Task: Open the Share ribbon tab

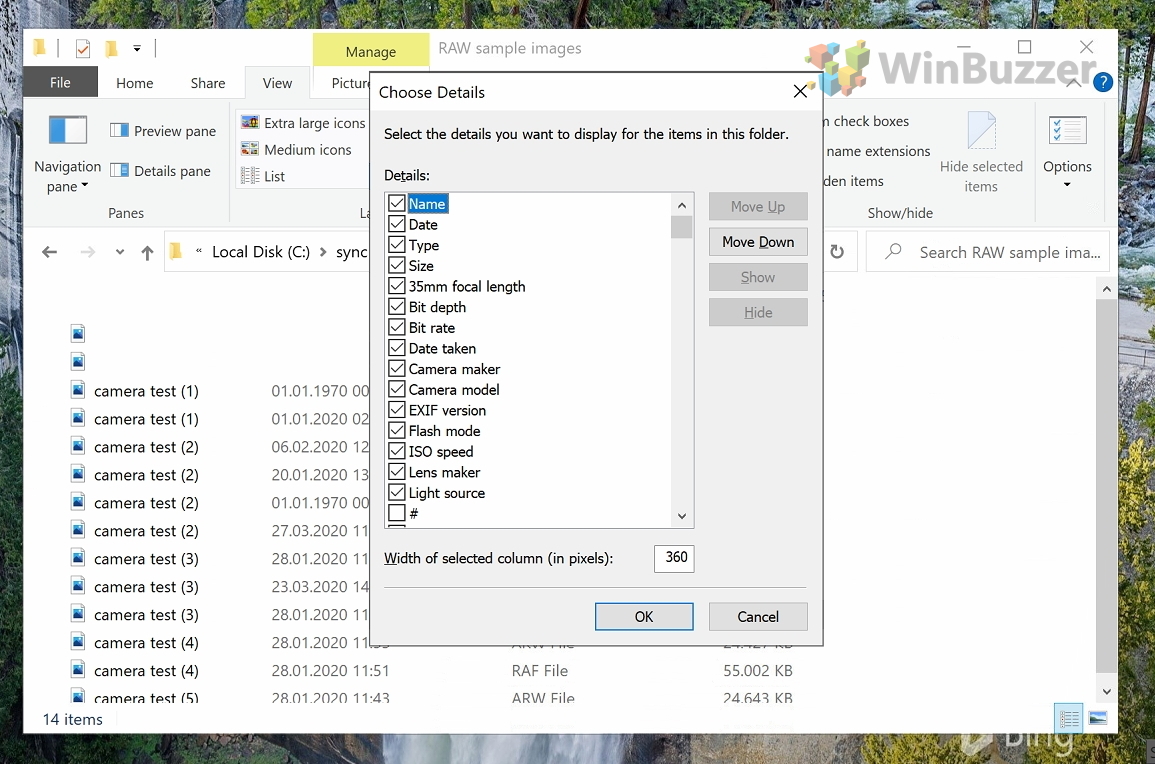Action: pos(208,83)
